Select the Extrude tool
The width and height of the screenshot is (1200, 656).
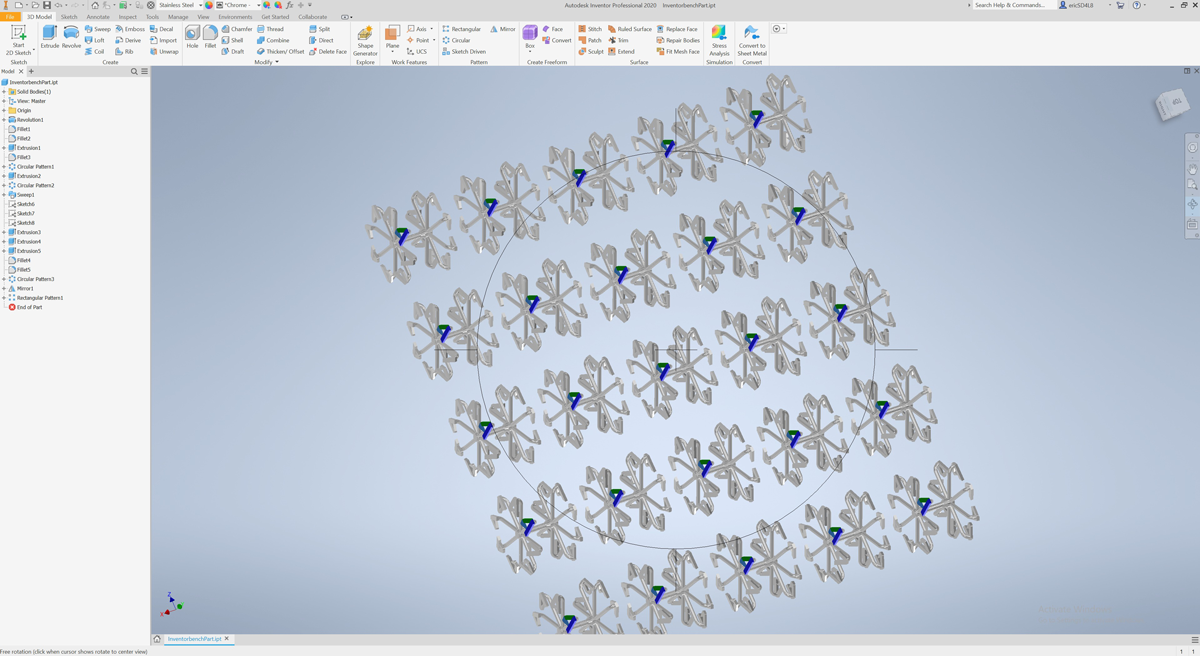[49, 36]
